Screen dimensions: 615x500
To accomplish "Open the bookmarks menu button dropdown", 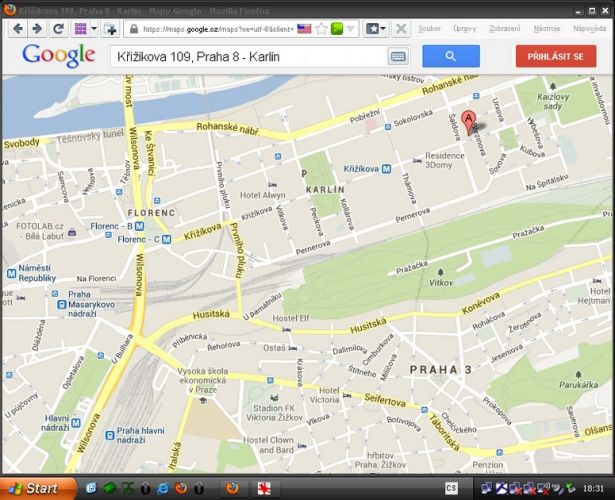I will [x=376, y=29].
